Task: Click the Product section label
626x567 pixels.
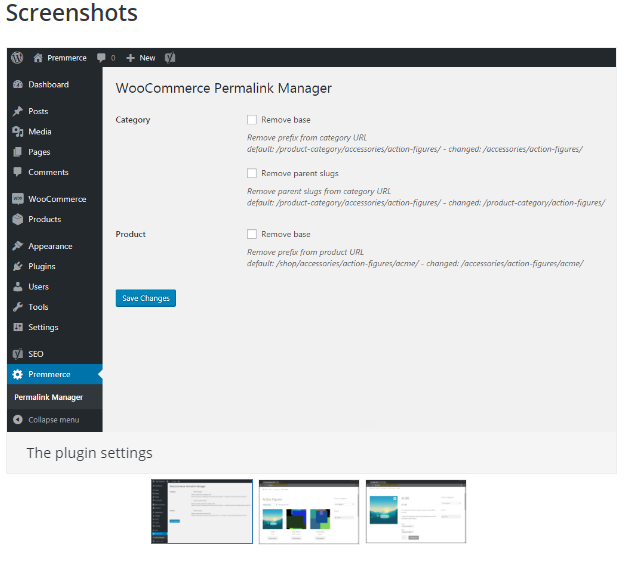Action: point(131,234)
